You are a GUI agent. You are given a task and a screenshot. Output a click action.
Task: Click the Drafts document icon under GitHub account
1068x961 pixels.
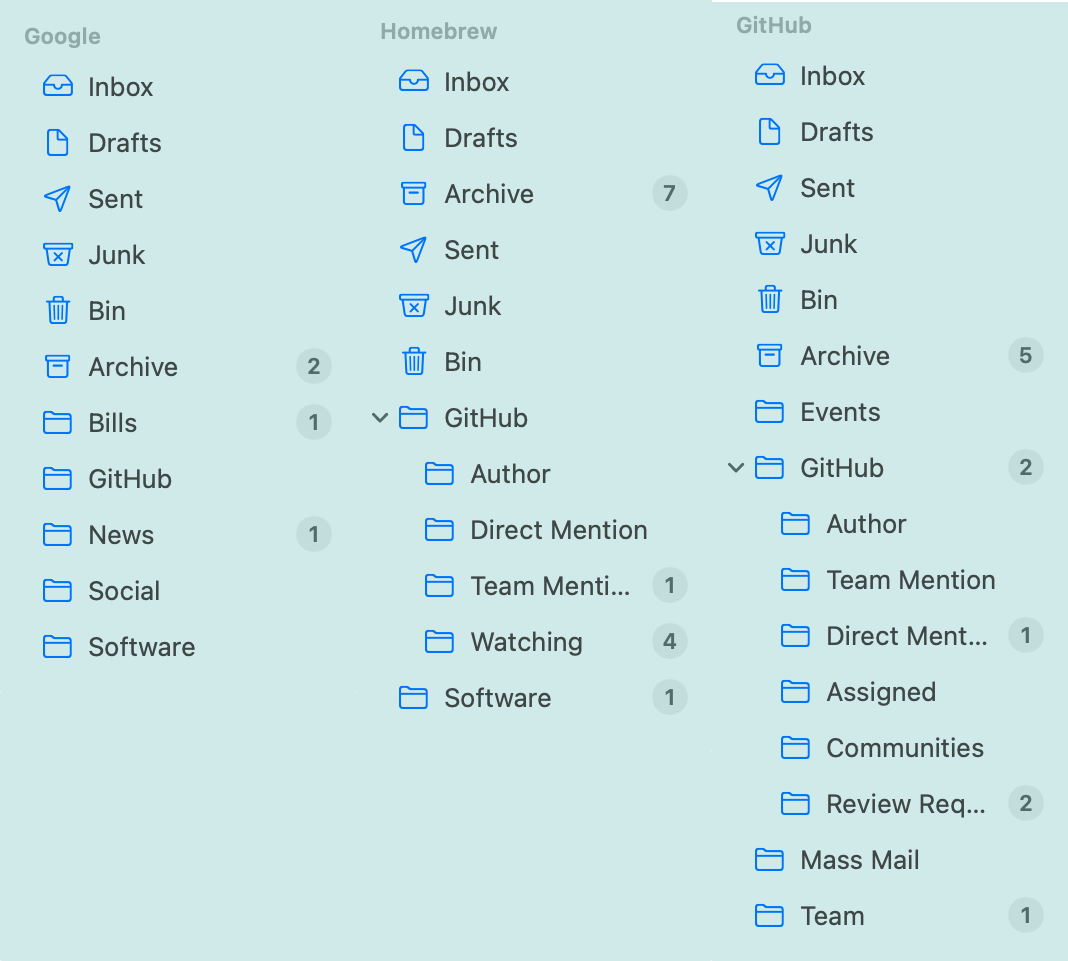770,131
